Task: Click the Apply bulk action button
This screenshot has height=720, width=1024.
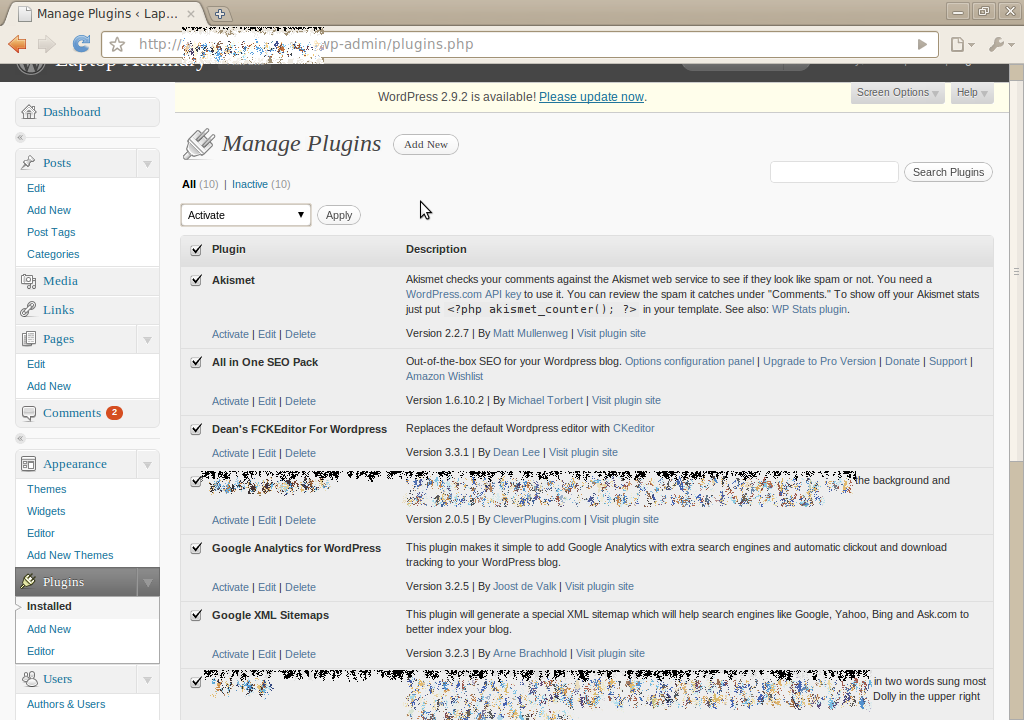Action: [339, 215]
